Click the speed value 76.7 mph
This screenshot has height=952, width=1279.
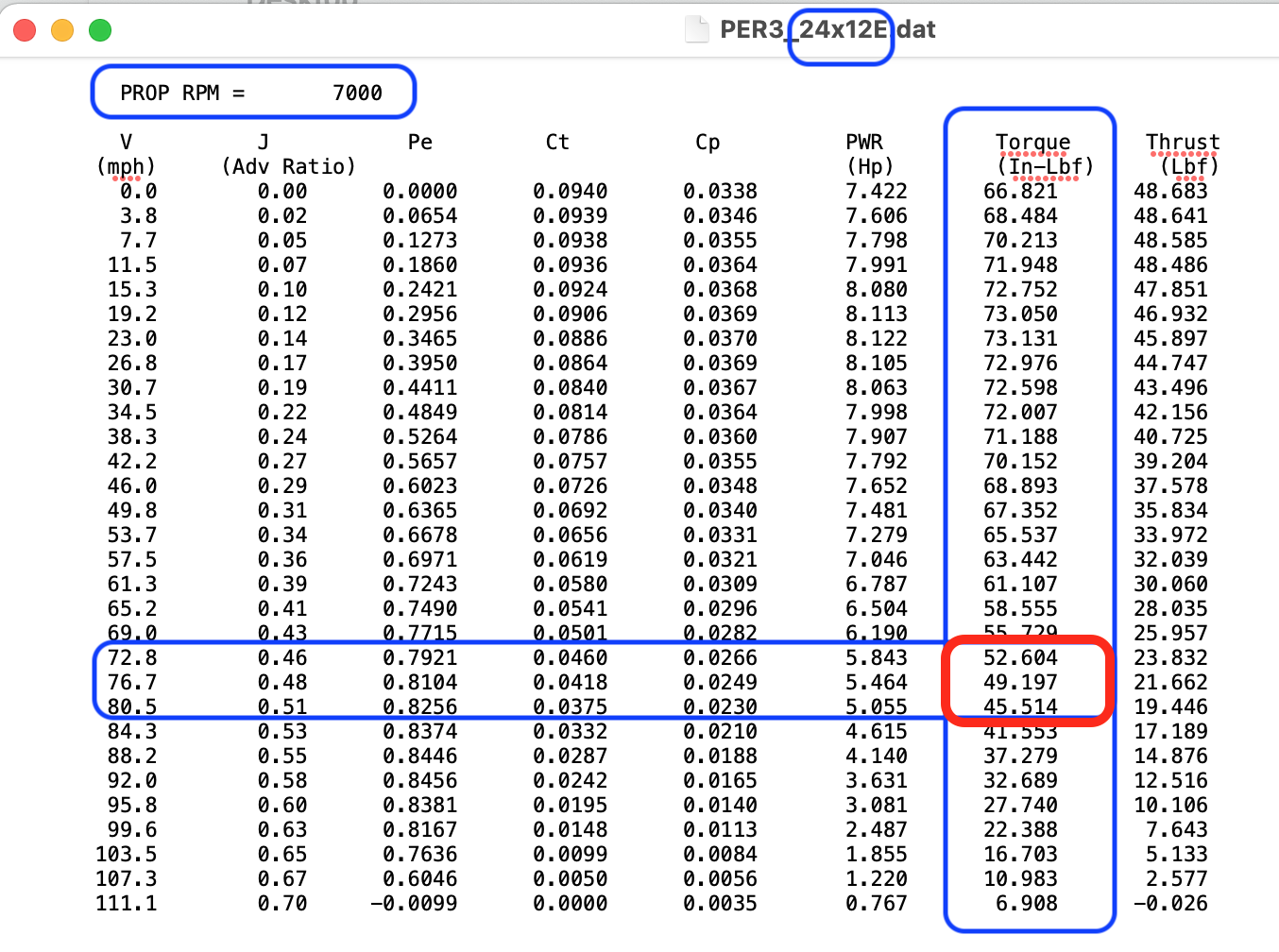[x=132, y=683]
